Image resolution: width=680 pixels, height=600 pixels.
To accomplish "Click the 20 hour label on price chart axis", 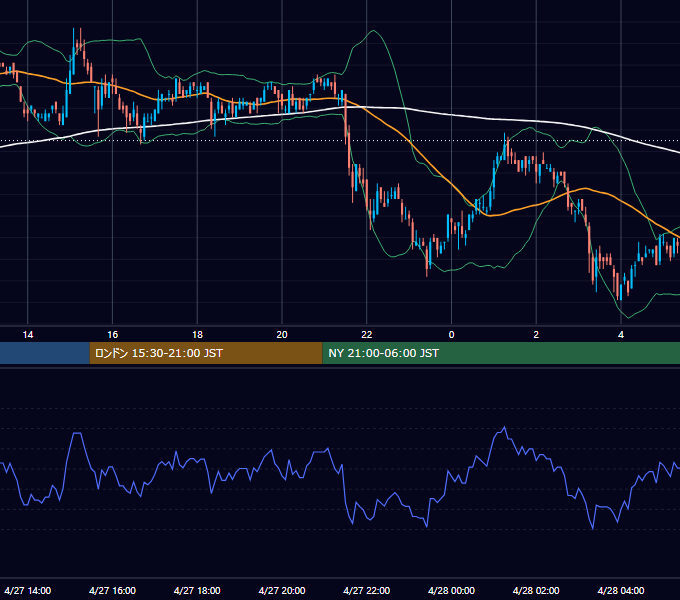I will pyautogui.click(x=282, y=335).
